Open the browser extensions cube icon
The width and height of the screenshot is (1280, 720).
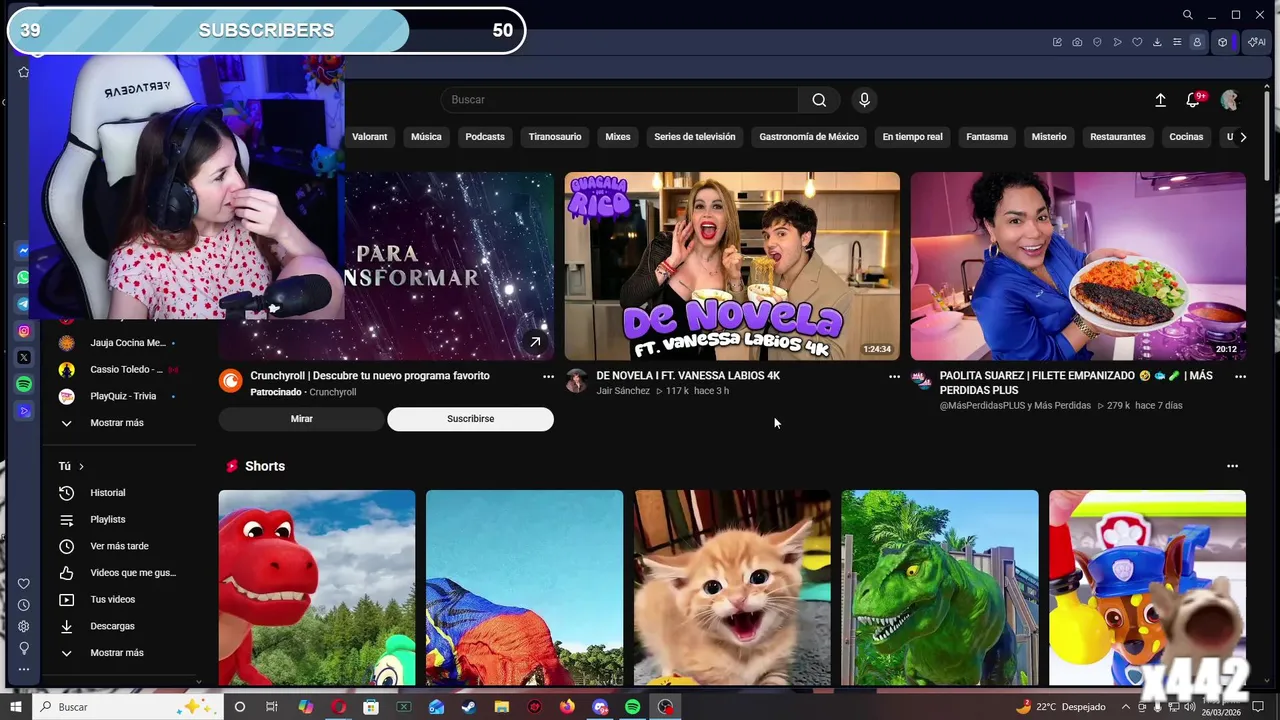coord(1222,42)
